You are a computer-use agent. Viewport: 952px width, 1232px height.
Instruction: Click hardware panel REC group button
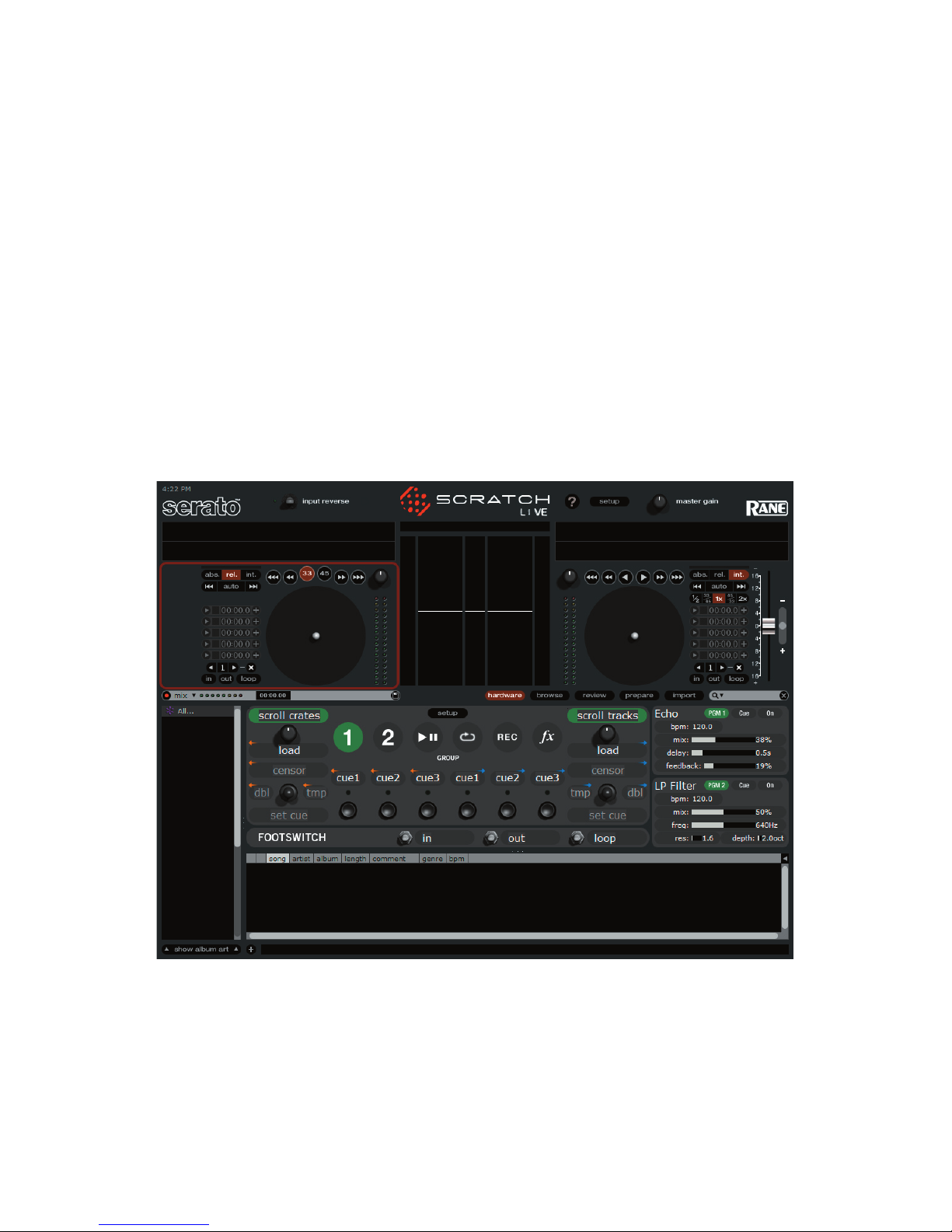507,737
